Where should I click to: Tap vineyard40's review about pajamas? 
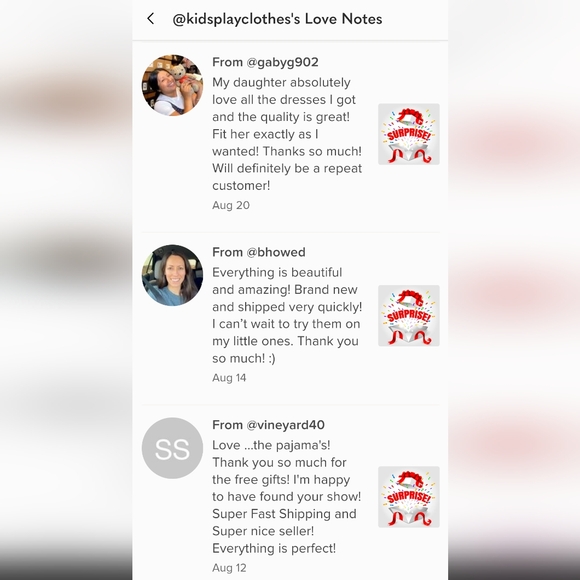coord(287,496)
